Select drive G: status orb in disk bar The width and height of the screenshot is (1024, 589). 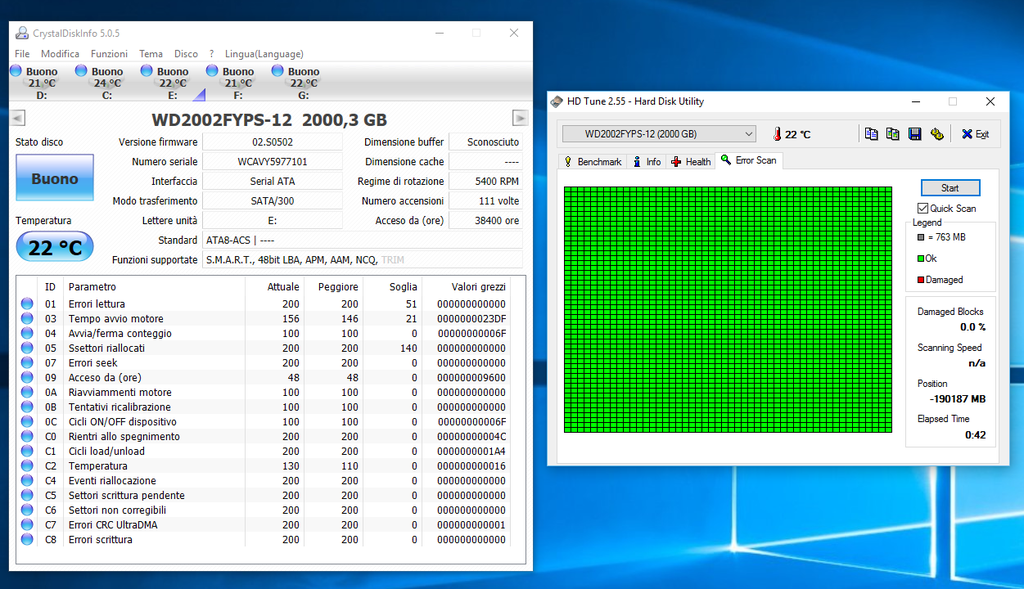[277, 71]
